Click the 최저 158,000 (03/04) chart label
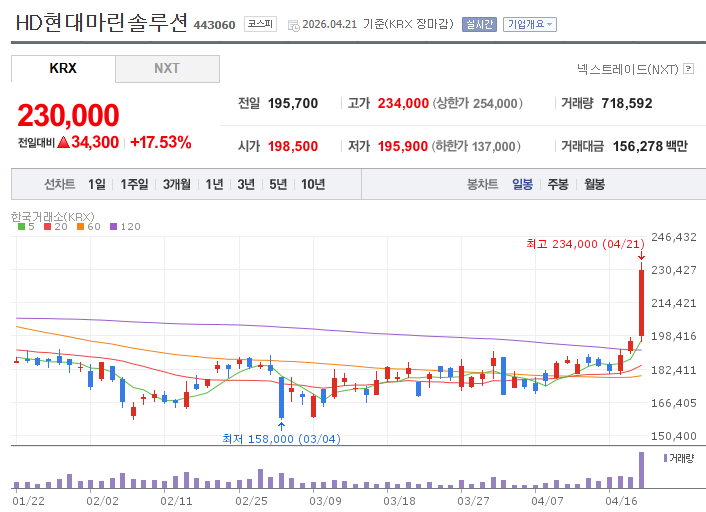The image size is (706, 512). tap(281, 439)
